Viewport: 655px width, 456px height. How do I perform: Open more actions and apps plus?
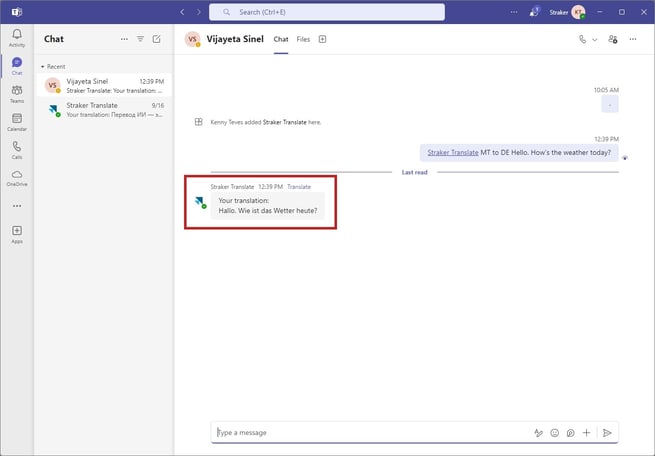click(586, 433)
